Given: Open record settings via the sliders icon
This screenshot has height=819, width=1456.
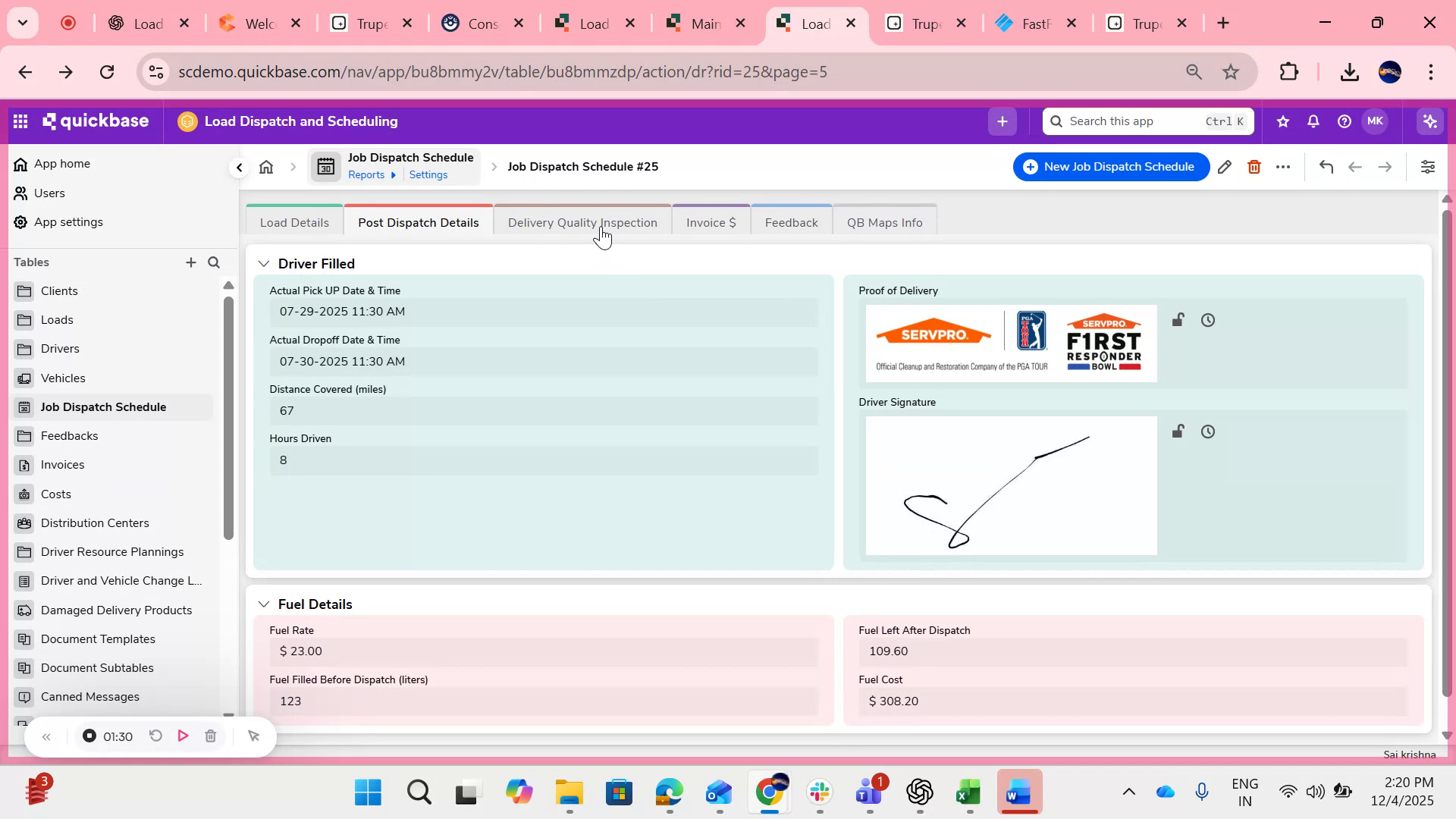Looking at the screenshot, I should coord(1428,167).
